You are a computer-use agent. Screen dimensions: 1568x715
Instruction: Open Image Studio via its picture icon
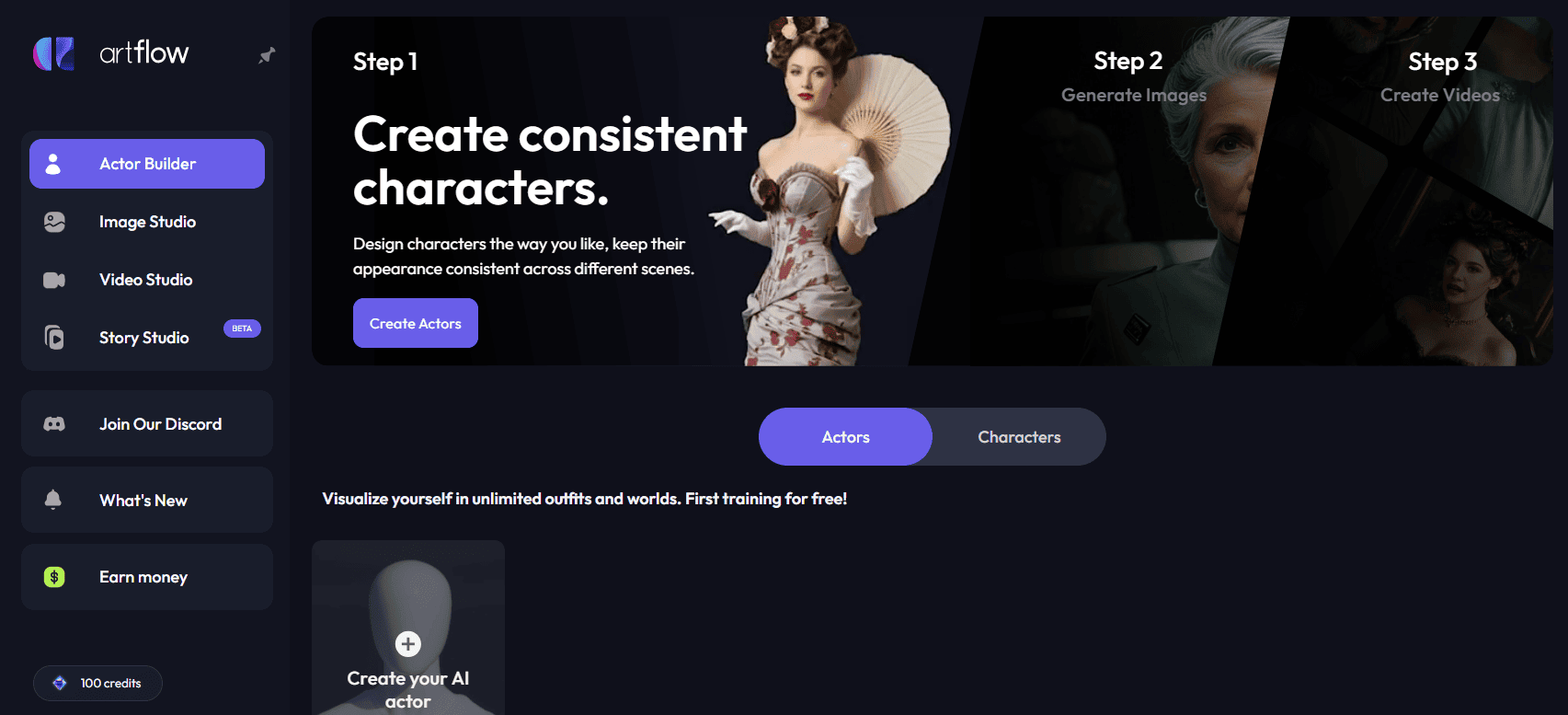click(x=54, y=222)
